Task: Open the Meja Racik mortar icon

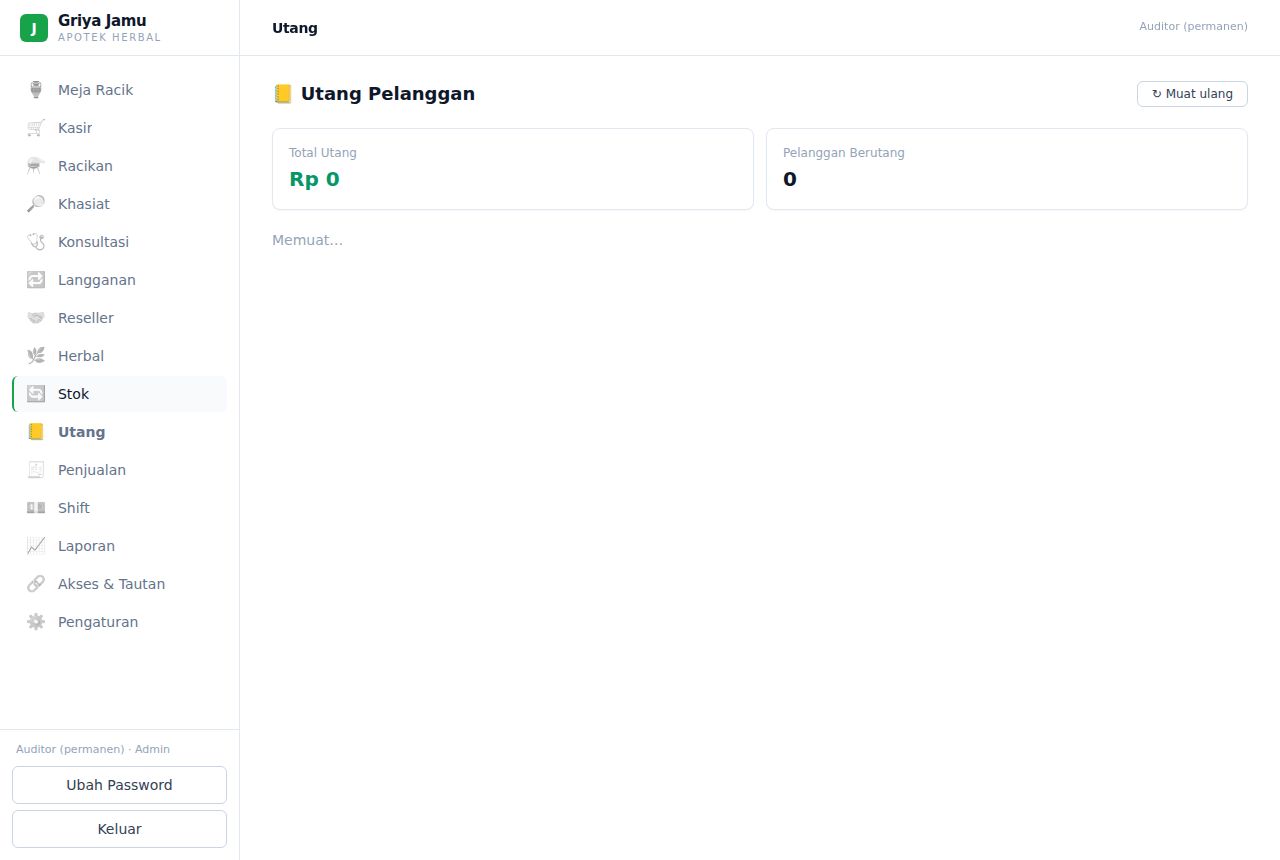Action: coord(36,90)
